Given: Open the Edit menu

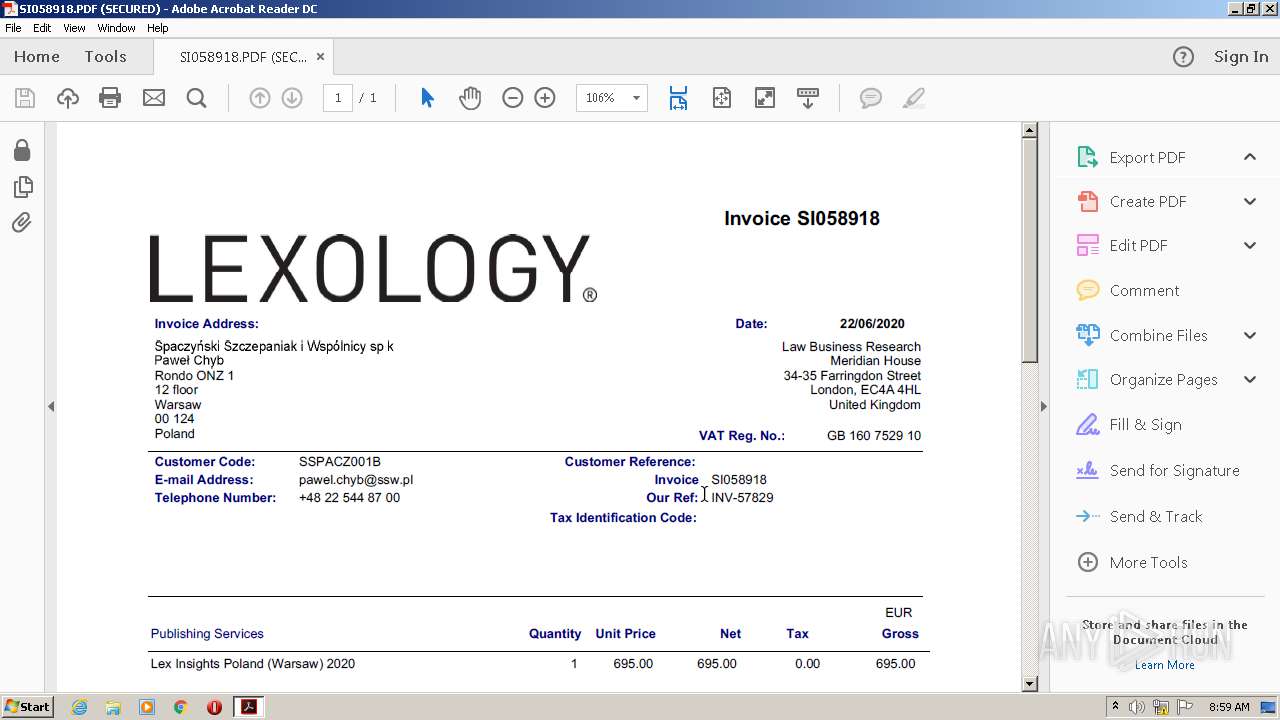Looking at the screenshot, I should click(42, 28).
